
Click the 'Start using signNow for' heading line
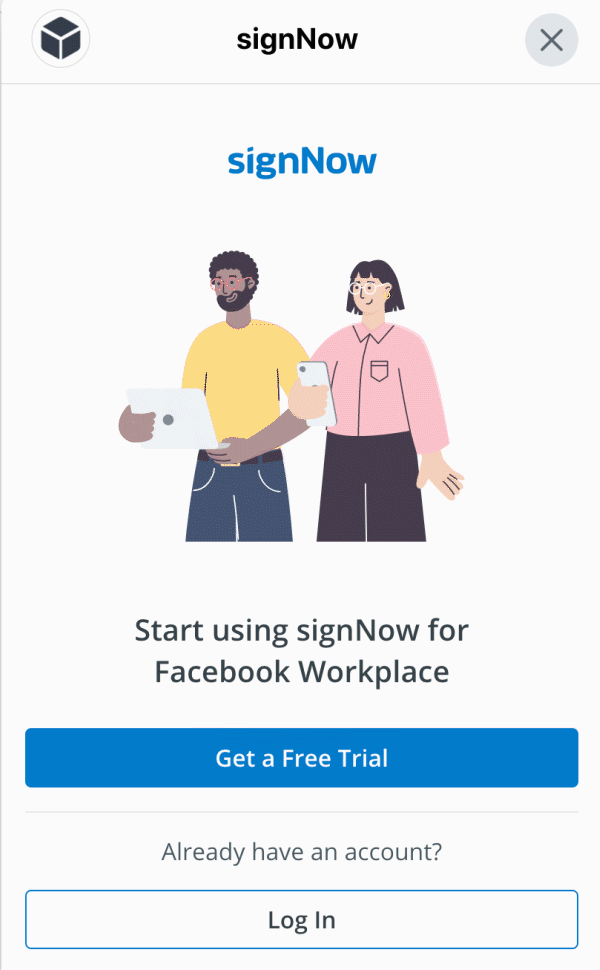[x=302, y=631]
